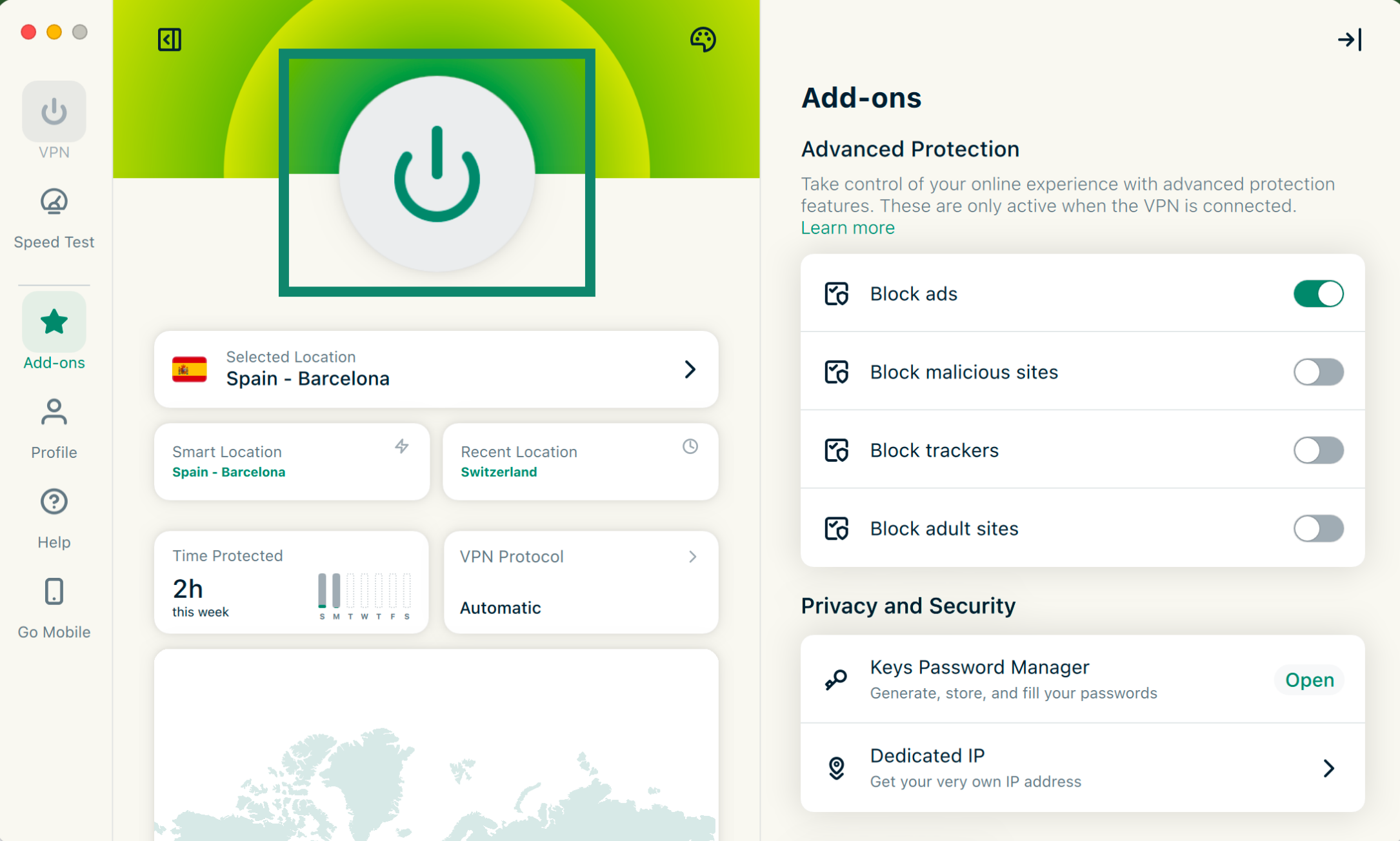This screenshot has width=1400, height=841.
Task: Expand the Selected Location chevron
Action: tap(690, 370)
